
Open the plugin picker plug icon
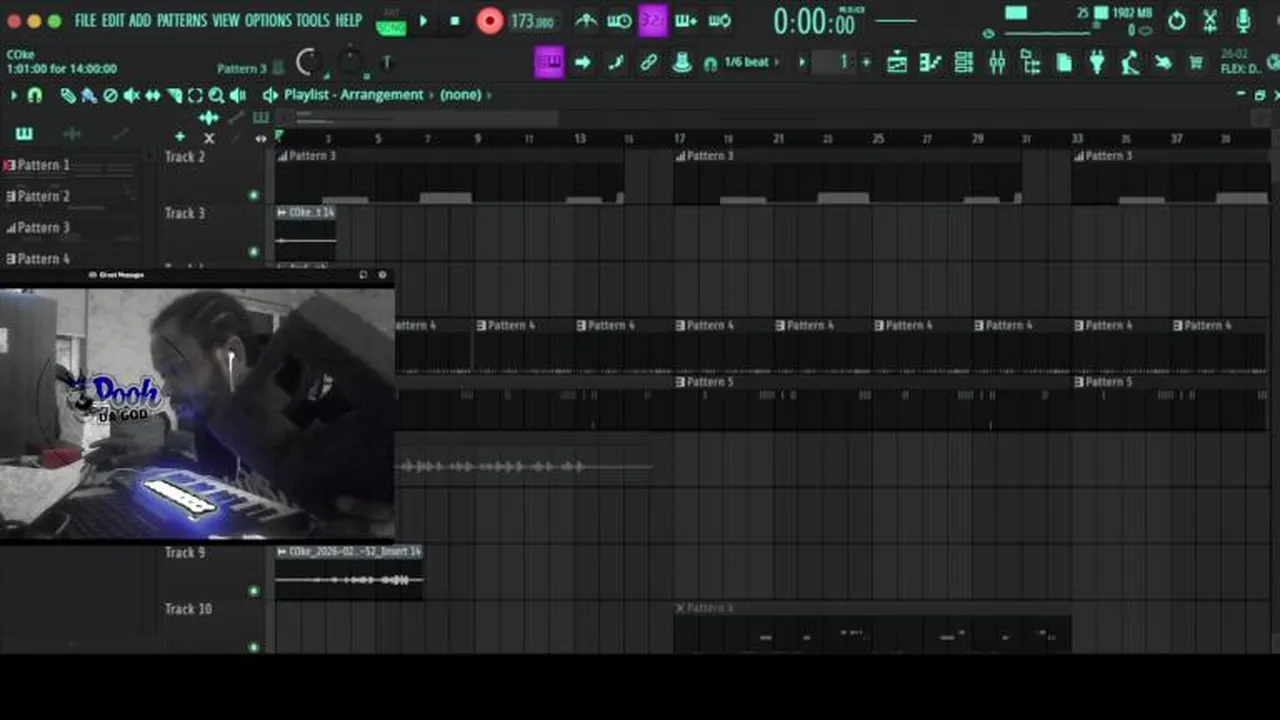(1097, 63)
